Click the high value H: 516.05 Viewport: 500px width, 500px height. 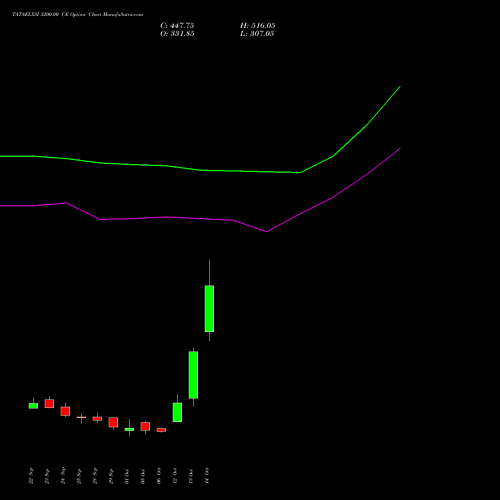258,26
